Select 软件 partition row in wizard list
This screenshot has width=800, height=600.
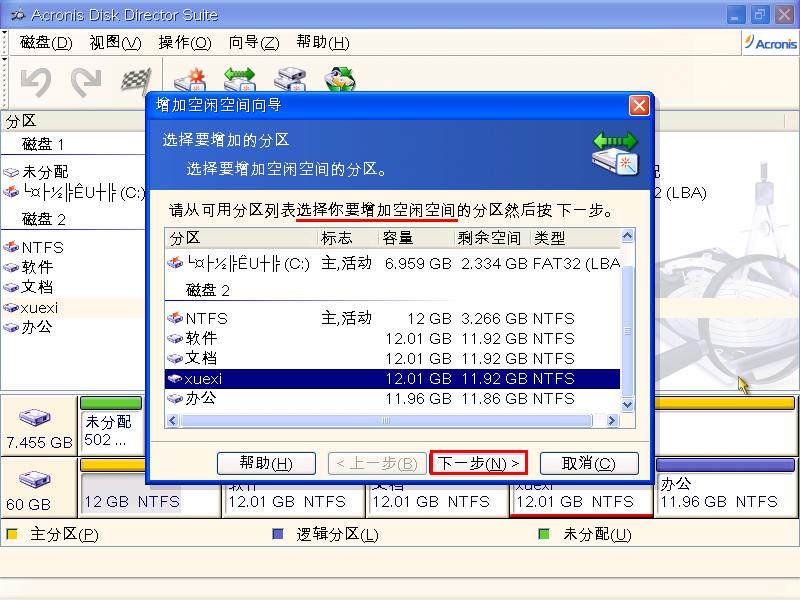pyautogui.click(x=392, y=338)
